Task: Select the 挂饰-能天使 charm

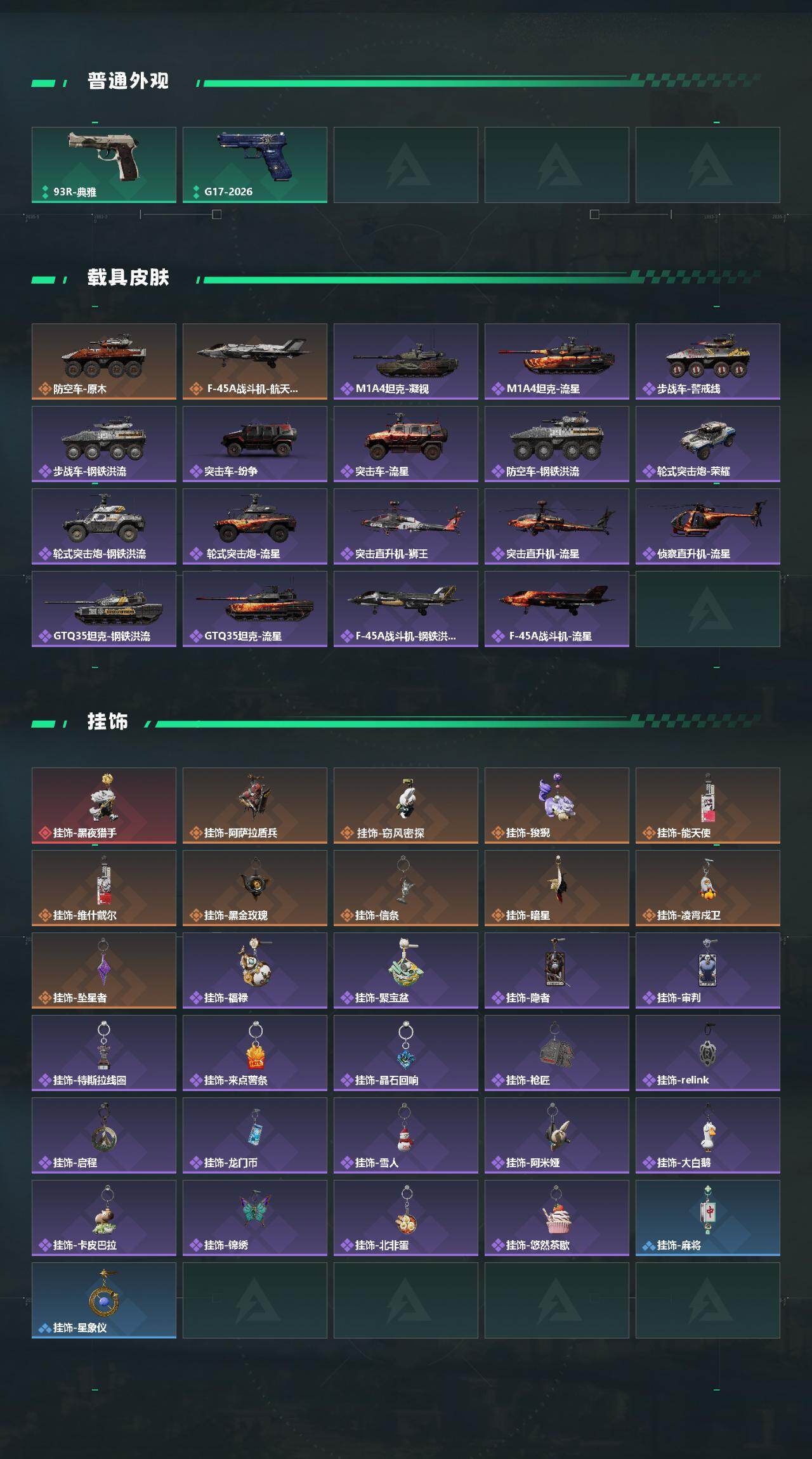Action: [708, 806]
